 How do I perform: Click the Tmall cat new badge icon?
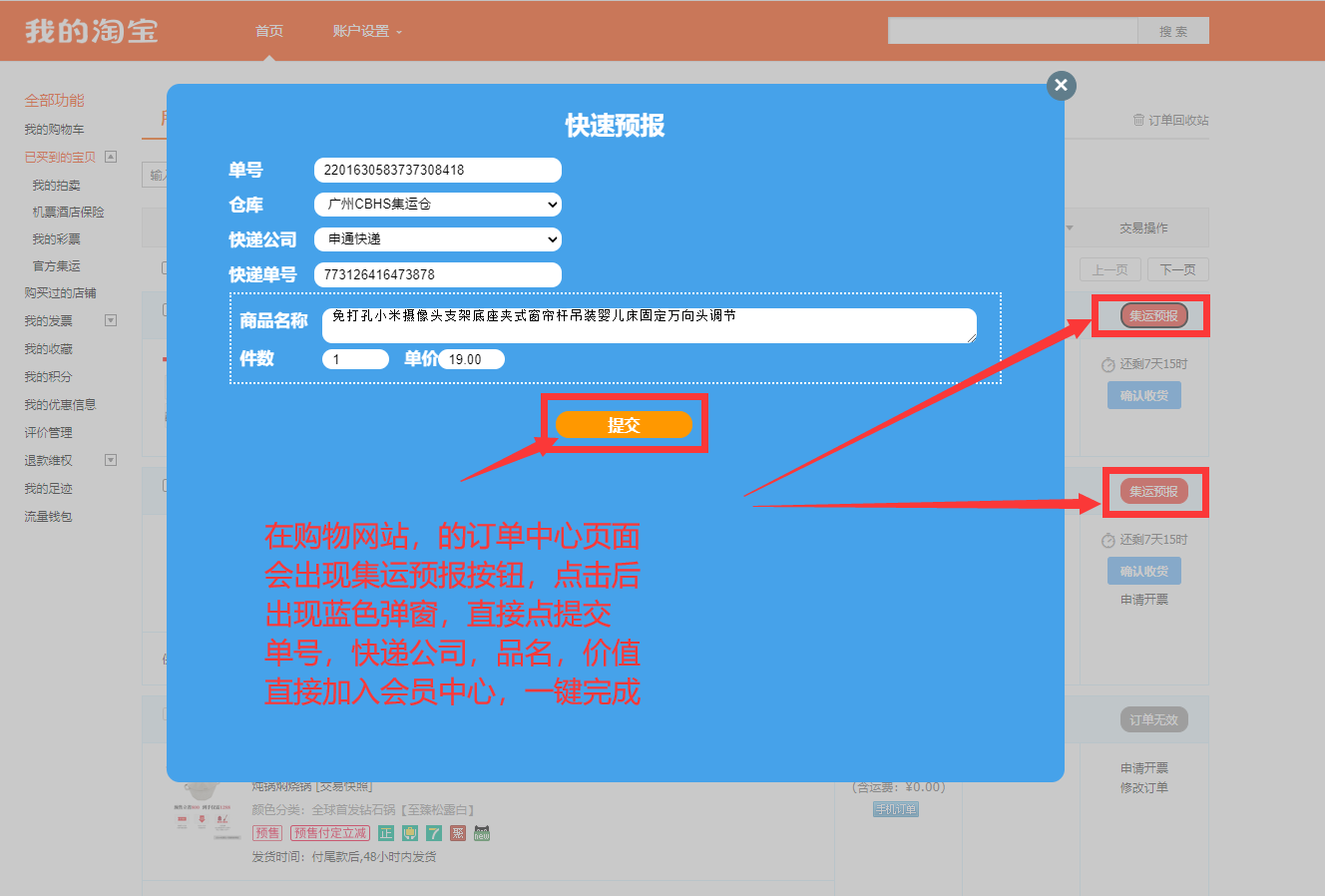click(482, 833)
